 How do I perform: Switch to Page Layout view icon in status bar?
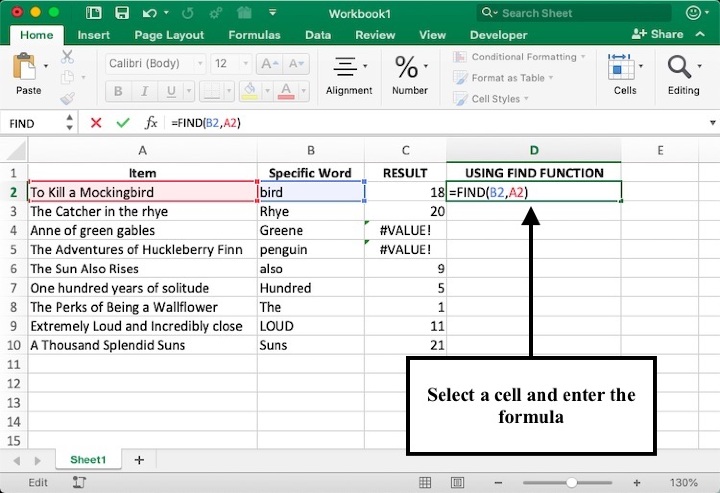(457, 482)
